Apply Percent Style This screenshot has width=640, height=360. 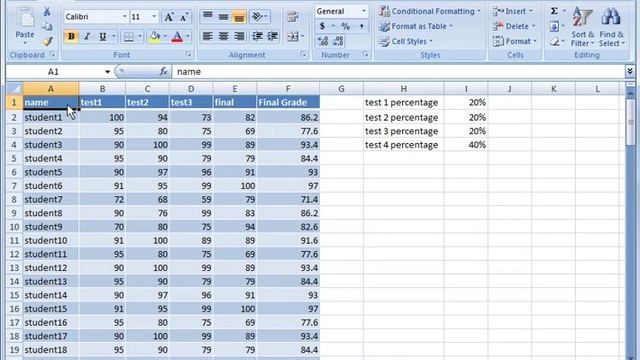pyautogui.click(x=346, y=27)
